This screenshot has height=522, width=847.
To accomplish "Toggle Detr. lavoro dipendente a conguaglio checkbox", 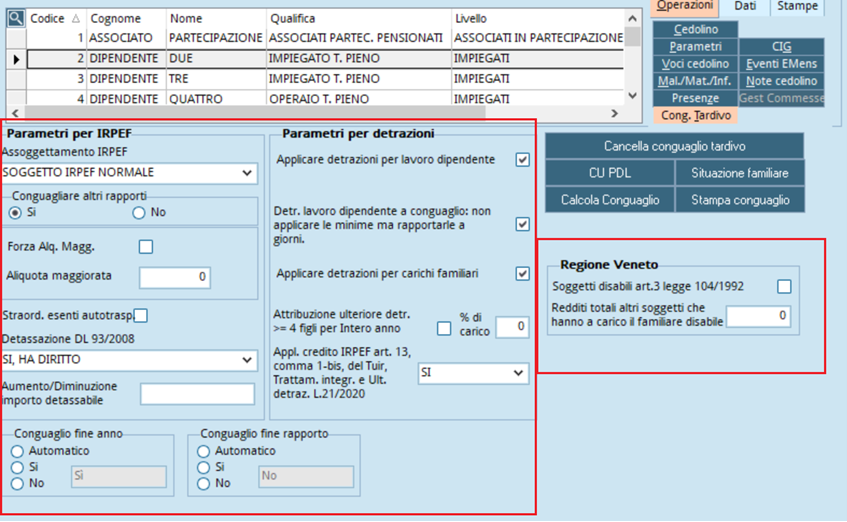I will point(522,224).
